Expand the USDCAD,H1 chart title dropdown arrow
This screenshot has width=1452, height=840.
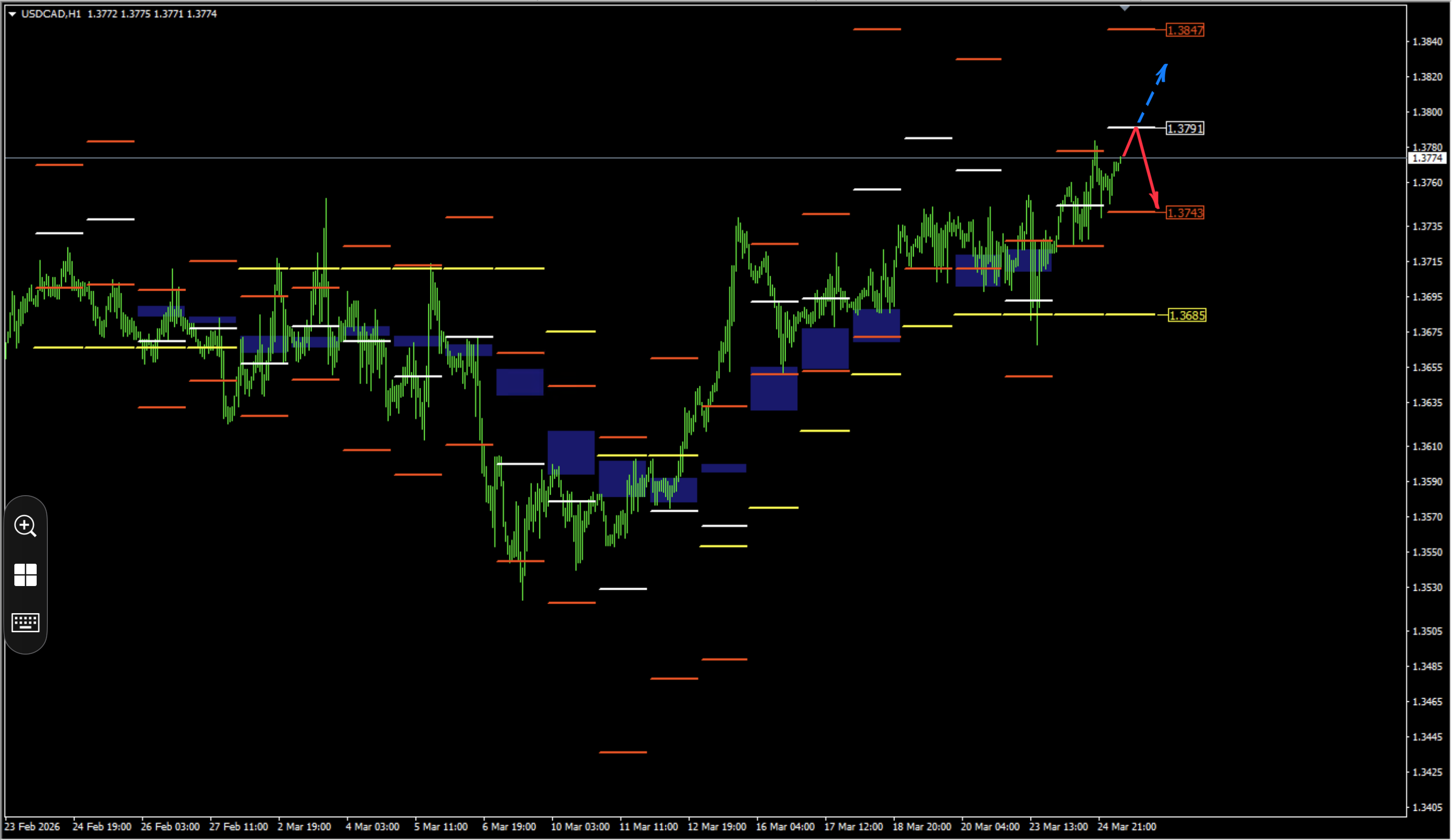point(12,14)
